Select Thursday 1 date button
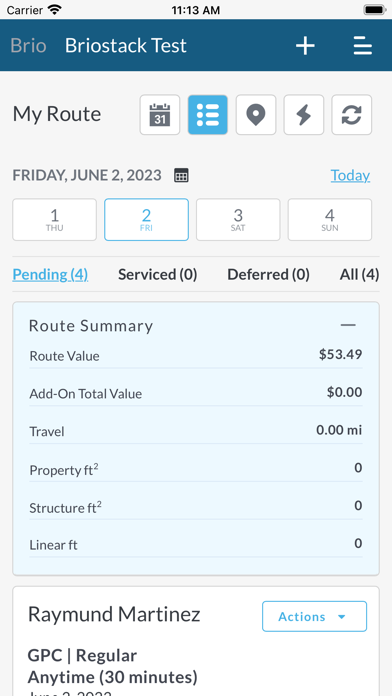 pyautogui.click(x=55, y=220)
